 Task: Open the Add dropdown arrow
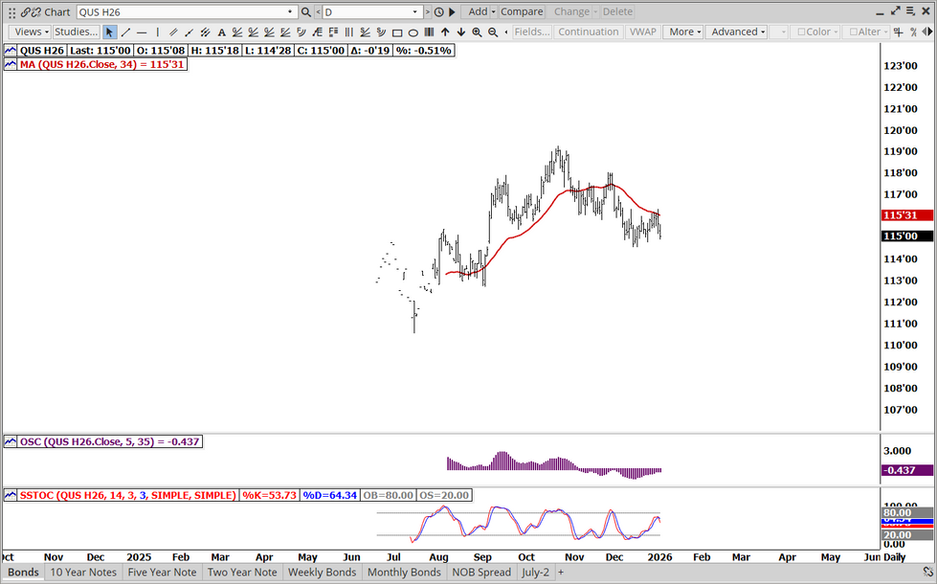coord(494,12)
